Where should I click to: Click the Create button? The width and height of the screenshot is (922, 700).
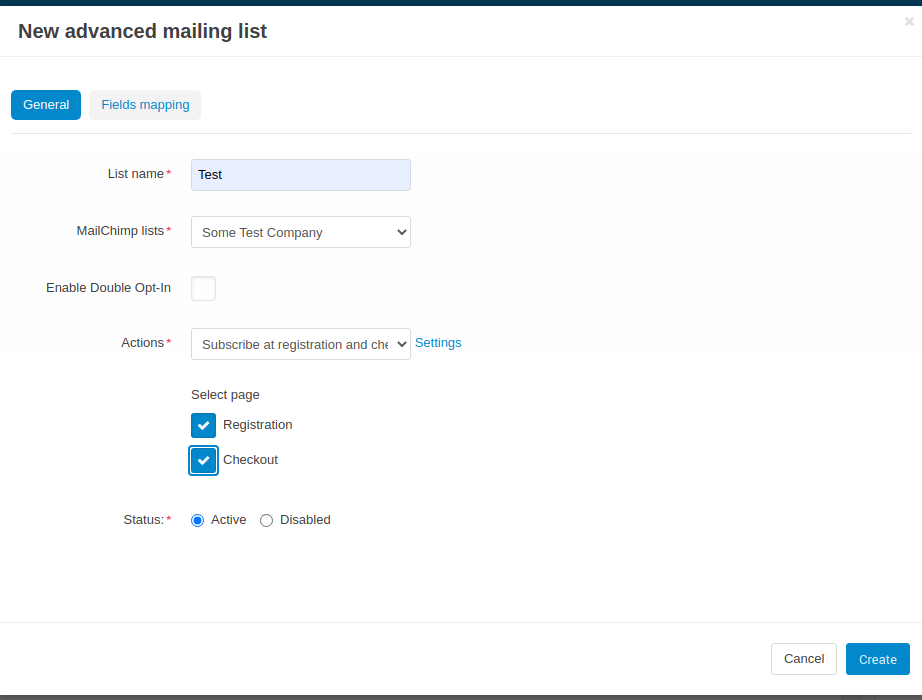[x=877, y=659]
